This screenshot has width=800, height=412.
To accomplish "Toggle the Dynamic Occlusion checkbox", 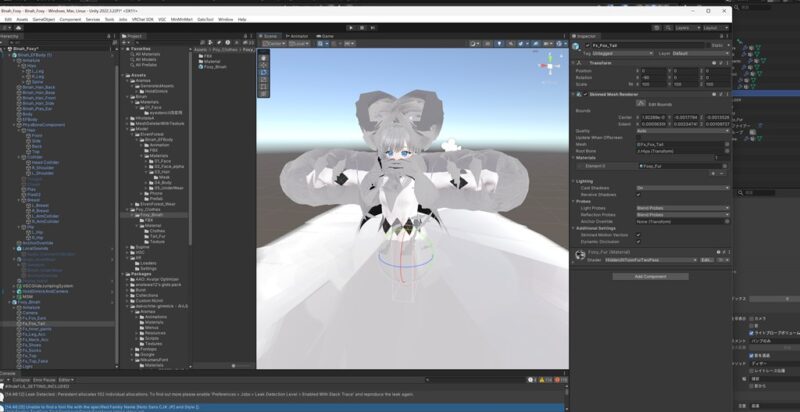I will click(639, 240).
